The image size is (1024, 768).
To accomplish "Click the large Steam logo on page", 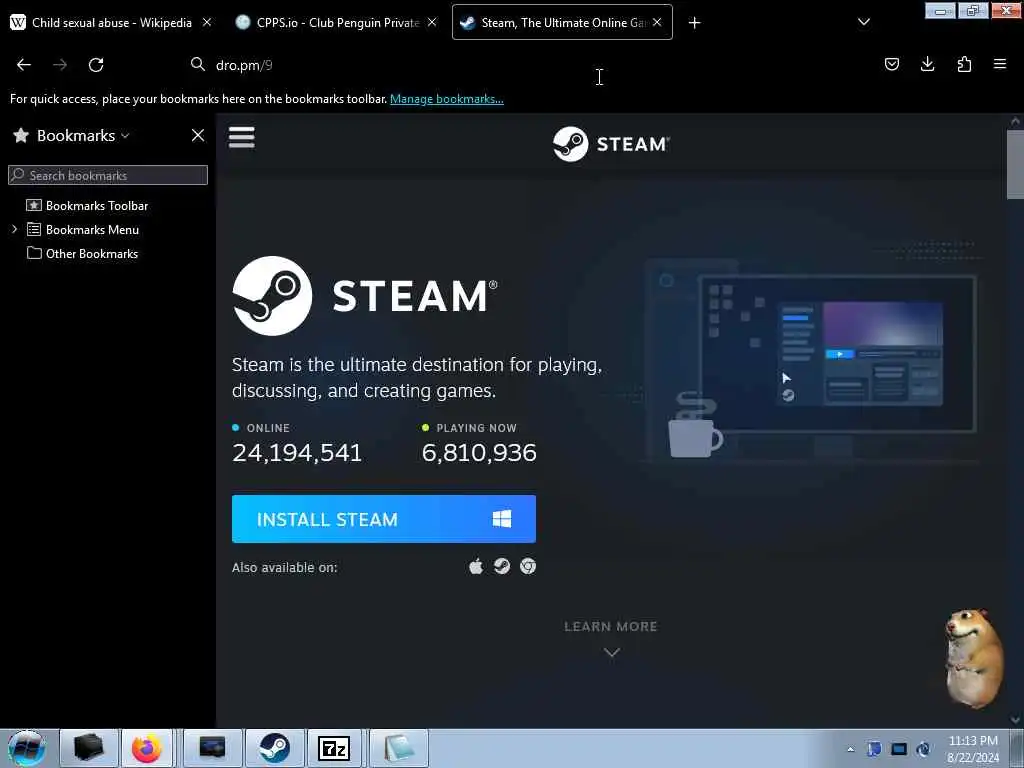I will tap(365, 296).
